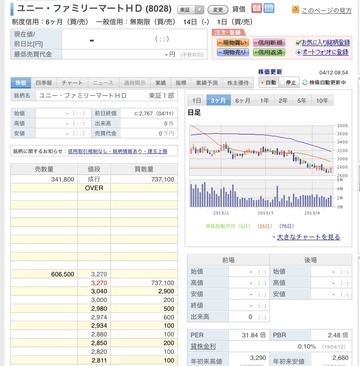Select the 株価 tab
360x366 pixels.
[x=21, y=83]
